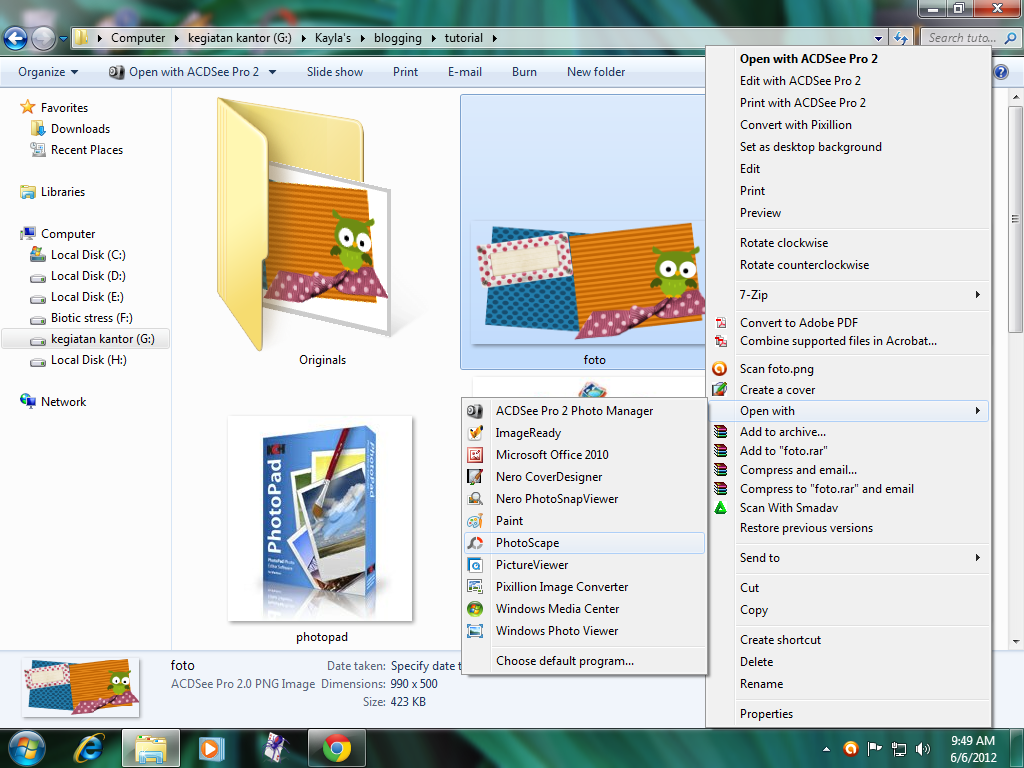This screenshot has width=1024, height=768.
Task: Expand the tutorial breadcrumb arrow
Action: click(x=494, y=38)
